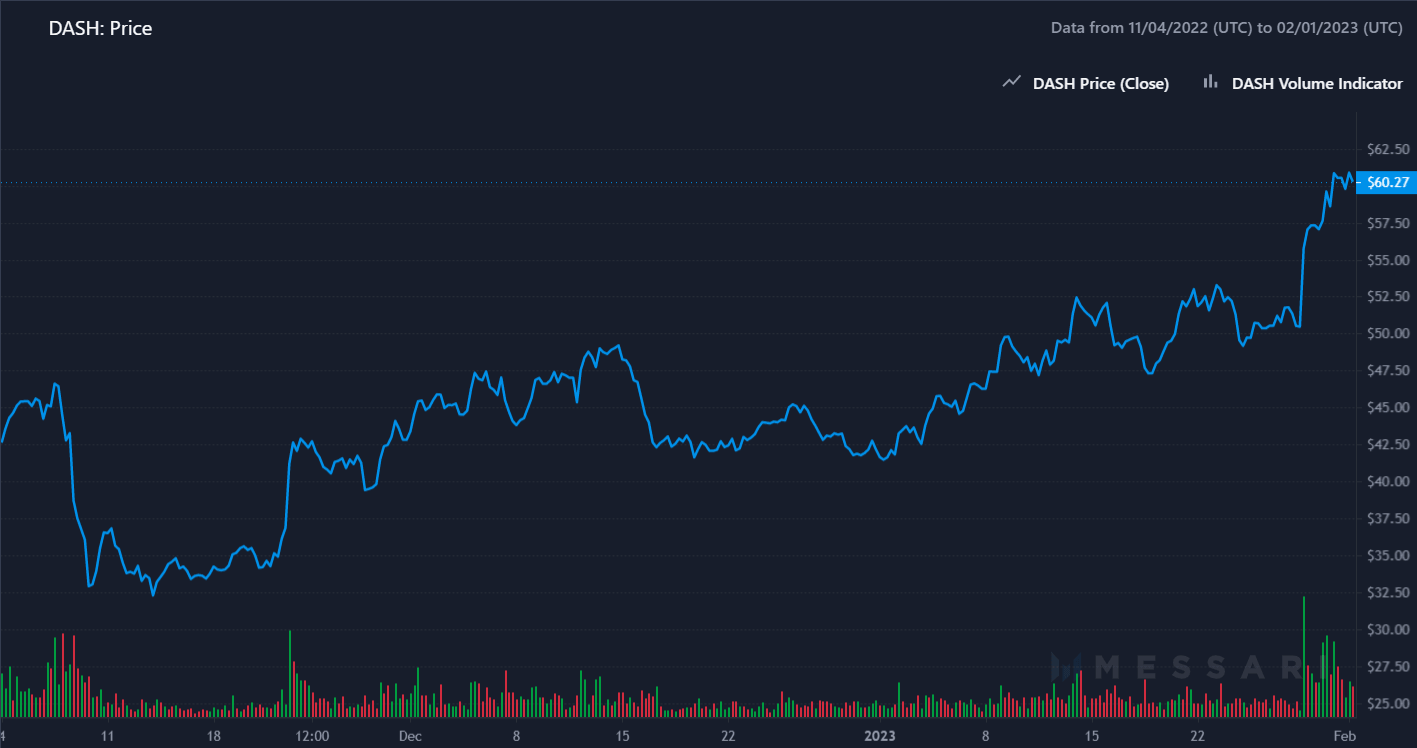The width and height of the screenshot is (1417, 748).
Task: Click the DASH: Price chart title
Action: [x=101, y=28]
